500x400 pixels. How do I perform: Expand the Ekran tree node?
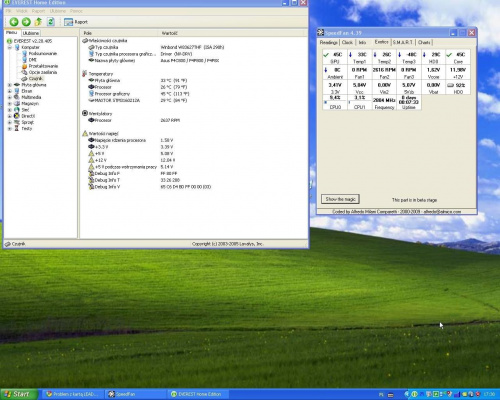[x=10, y=91]
